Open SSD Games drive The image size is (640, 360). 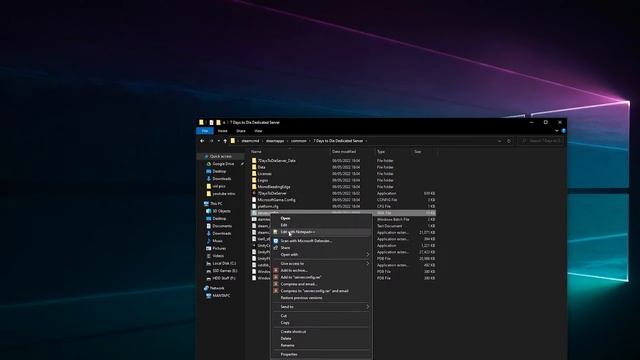pyautogui.click(x=224, y=271)
